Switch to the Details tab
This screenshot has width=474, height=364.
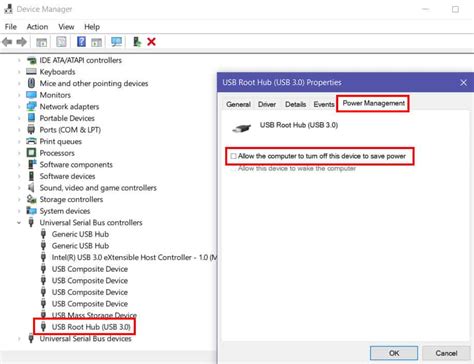pos(295,104)
